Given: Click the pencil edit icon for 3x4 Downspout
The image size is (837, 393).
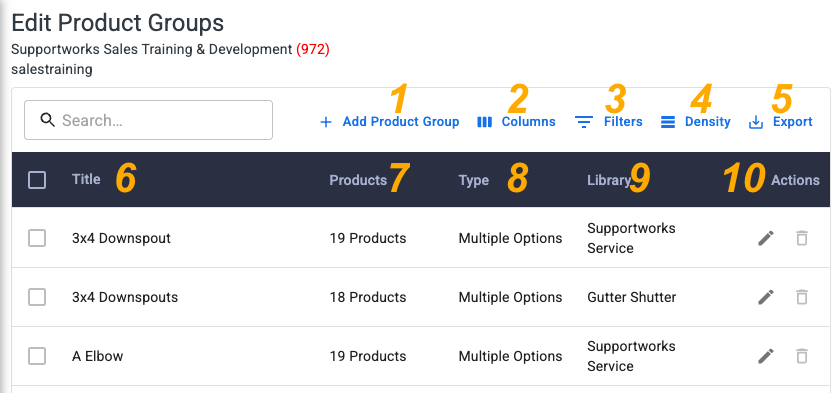Looking at the screenshot, I should (766, 238).
